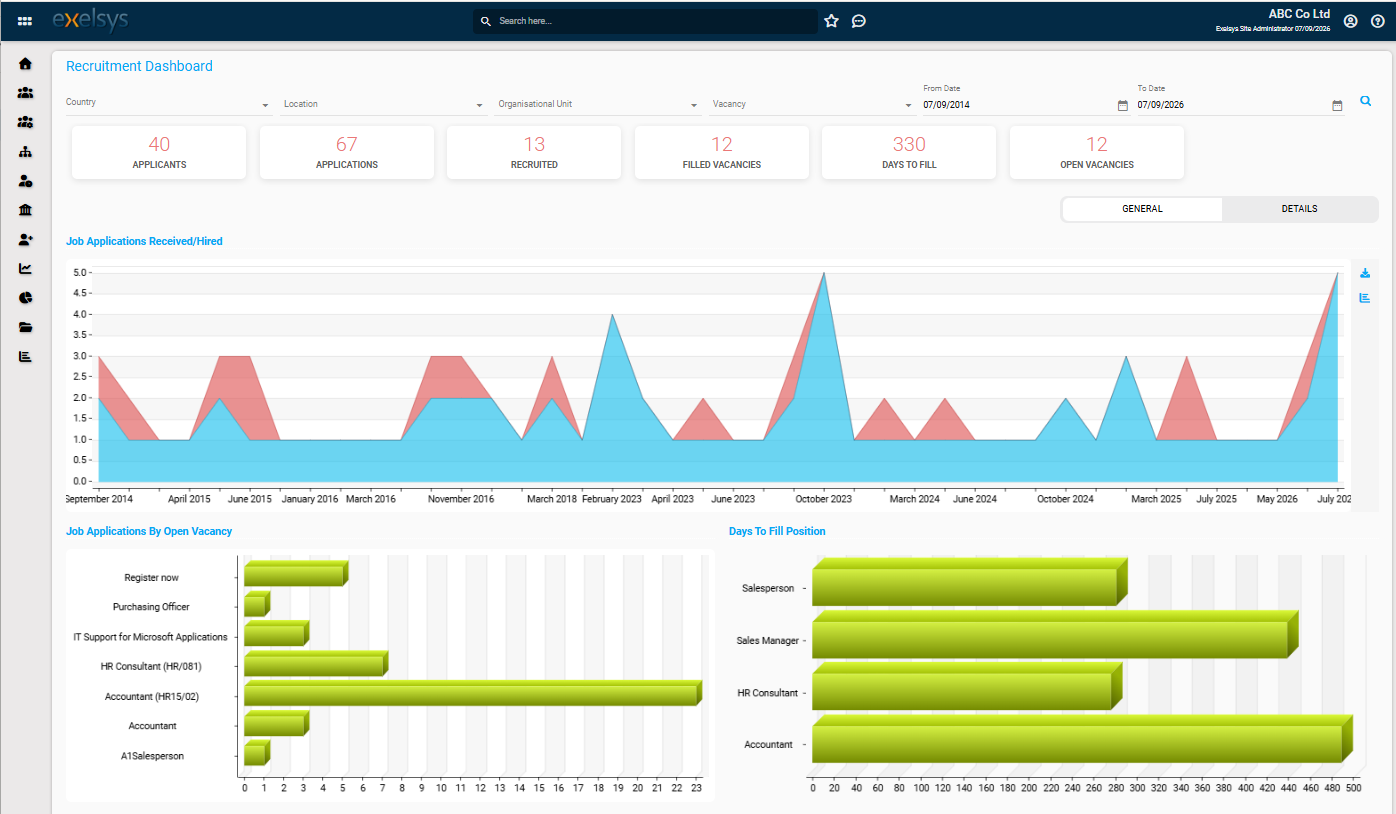Click the 'March 2025' axis label
Viewport: 1396px width, 814px height.
[1157, 499]
